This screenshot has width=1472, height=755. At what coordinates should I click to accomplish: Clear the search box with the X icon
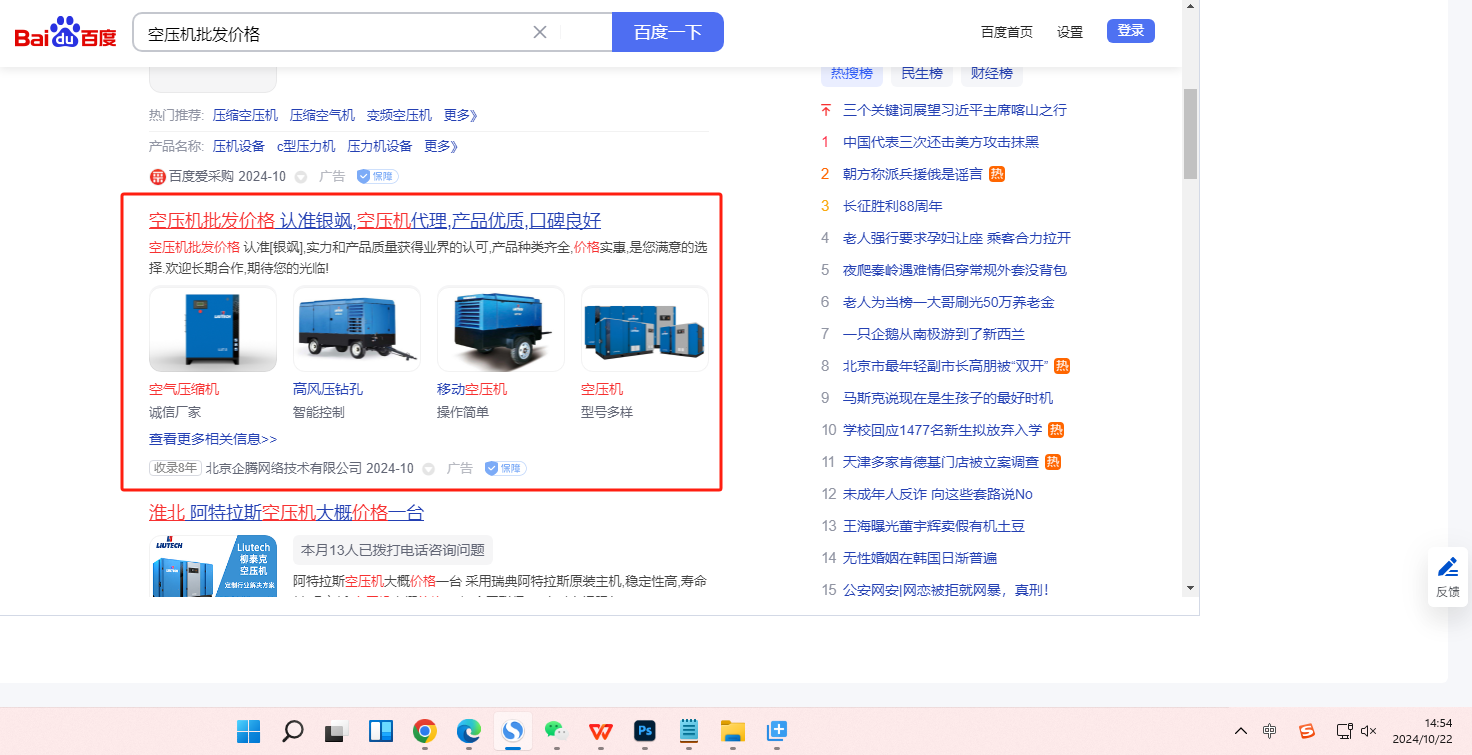point(540,32)
